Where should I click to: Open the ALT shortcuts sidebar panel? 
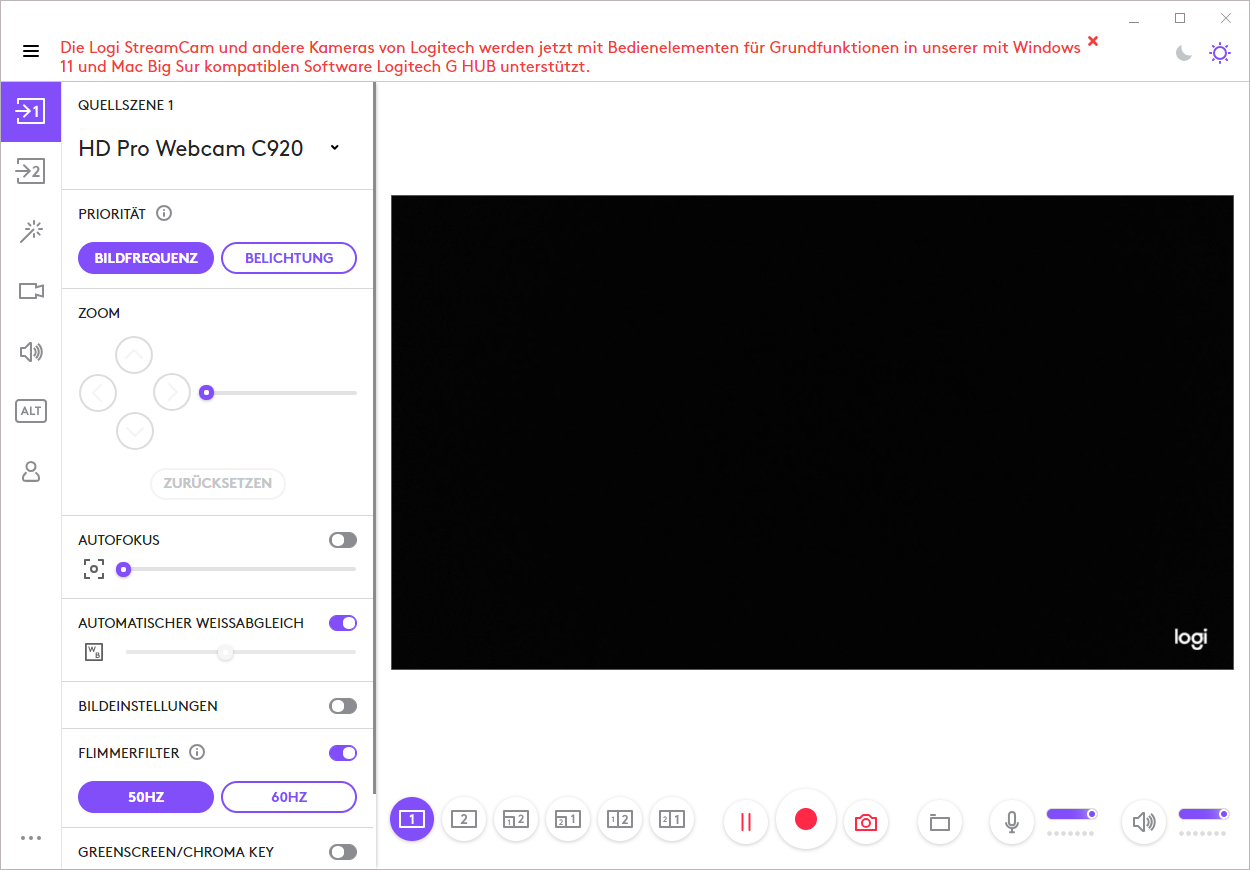click(x=31, y=411)
